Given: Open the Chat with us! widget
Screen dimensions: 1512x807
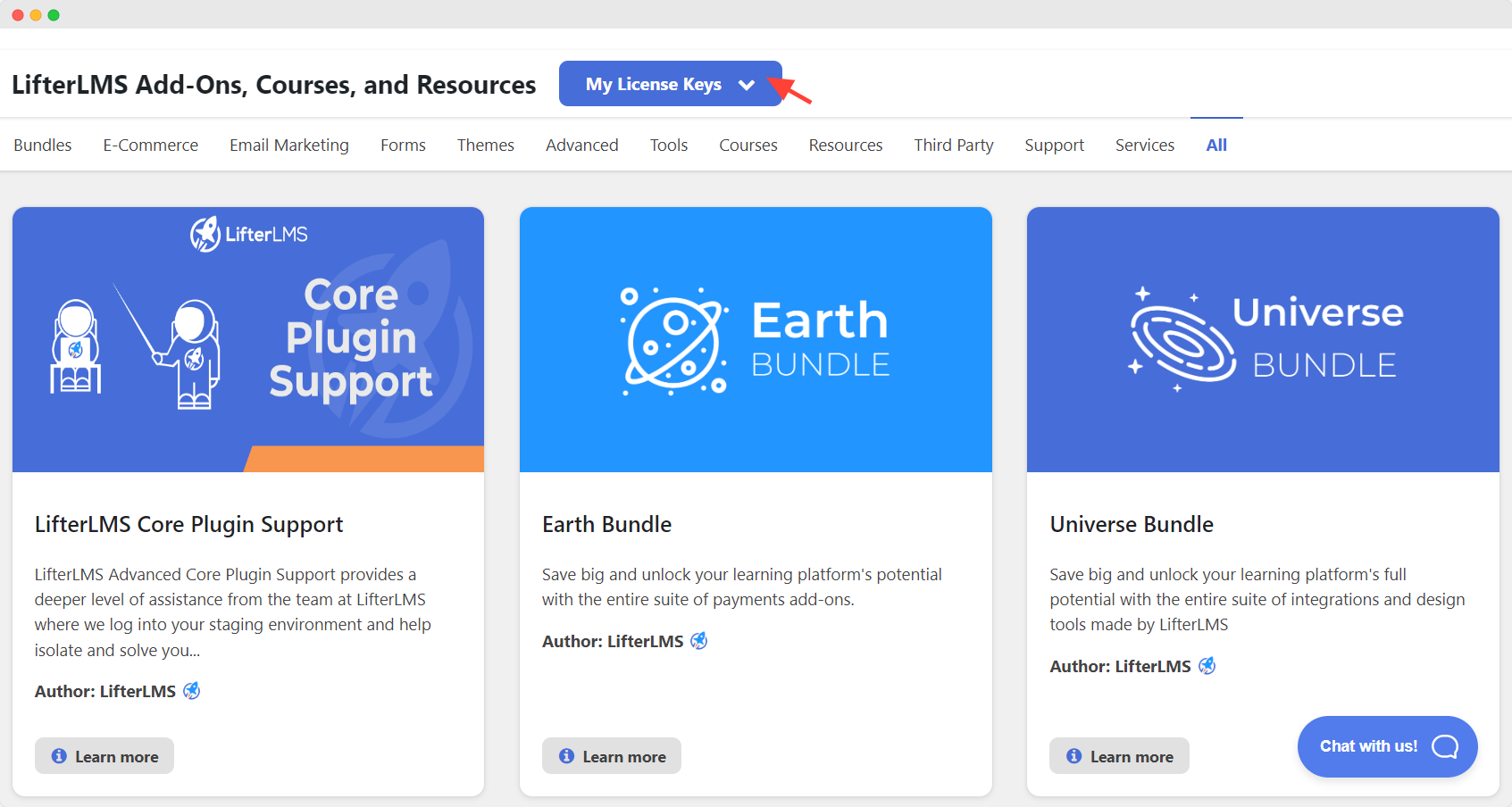Looking at the screenshot, I should click(1388, 746).
